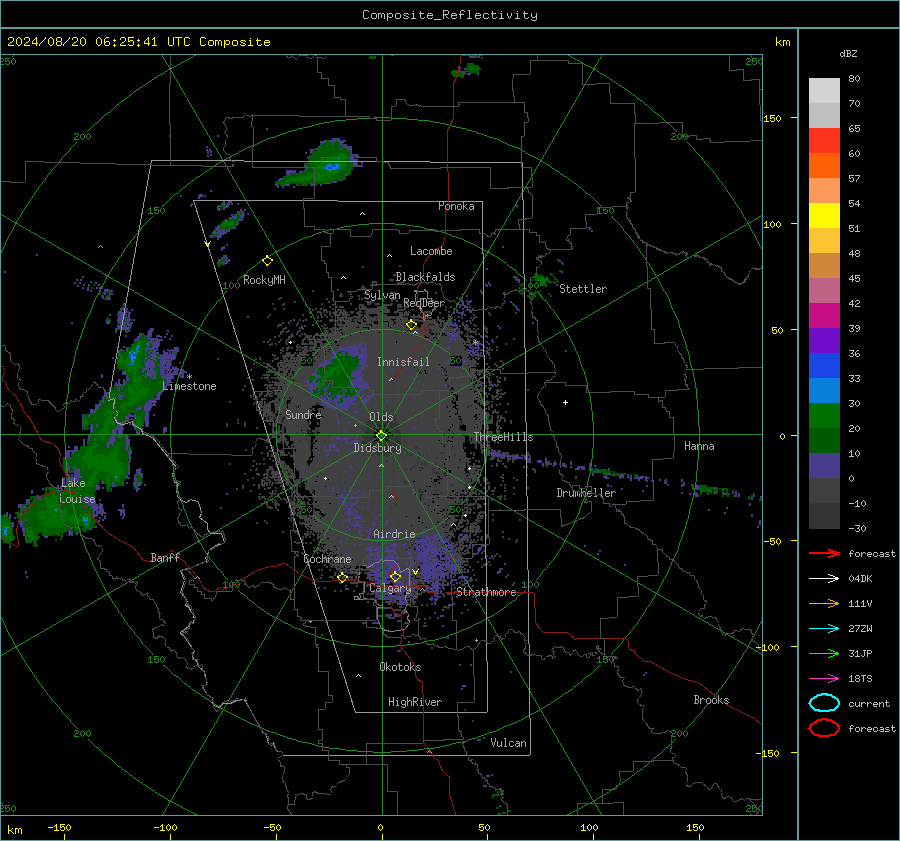Click the magenta 18TS arrow symbol
The height and width of the screenshot is (841, 900).
tap(824, 678)
